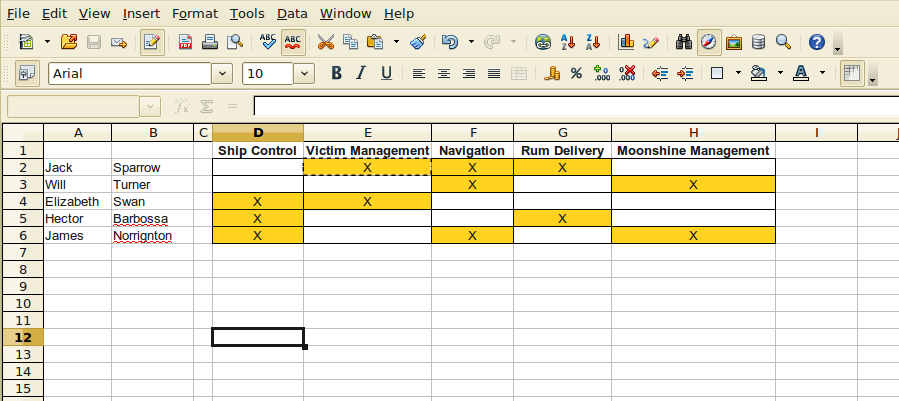This screenshot has width=899, height=401.
Task: Open the Paste options dropdown arrow
Action: pyautogui.click(x=396, y=42)
